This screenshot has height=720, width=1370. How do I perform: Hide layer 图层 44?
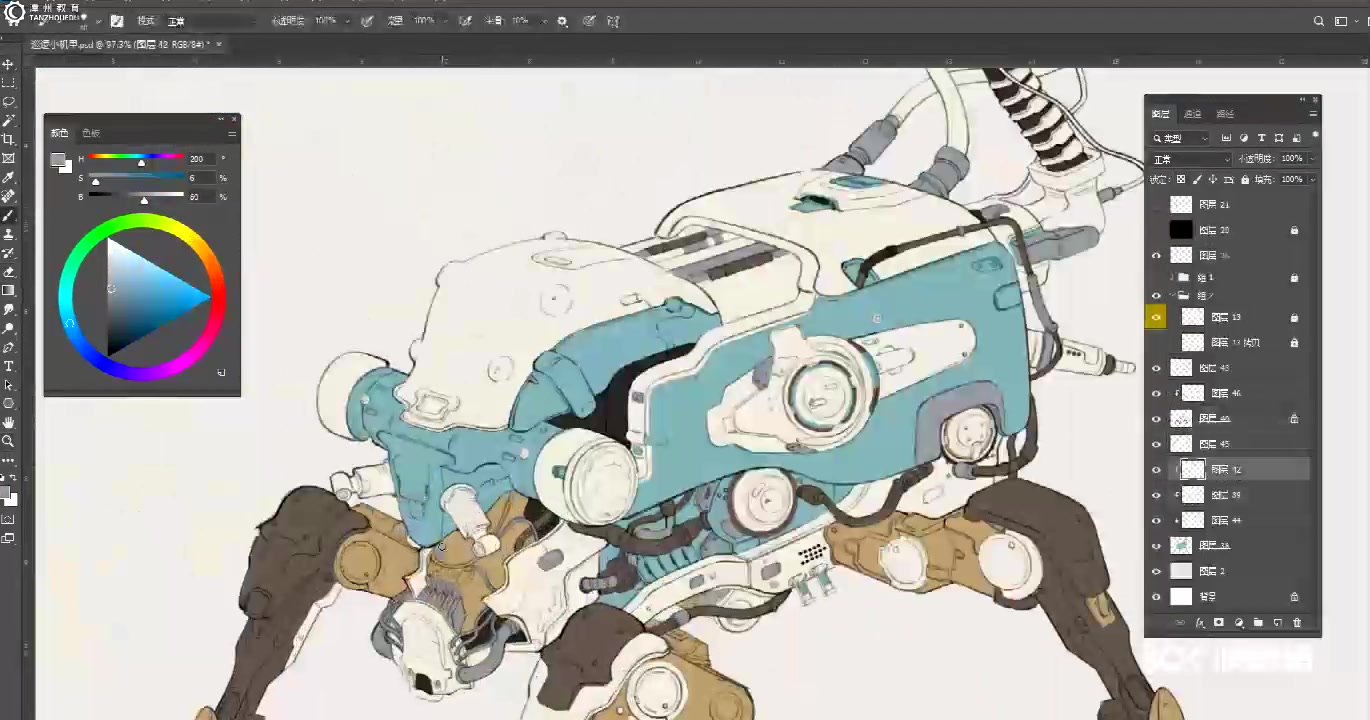[1157, 521]
